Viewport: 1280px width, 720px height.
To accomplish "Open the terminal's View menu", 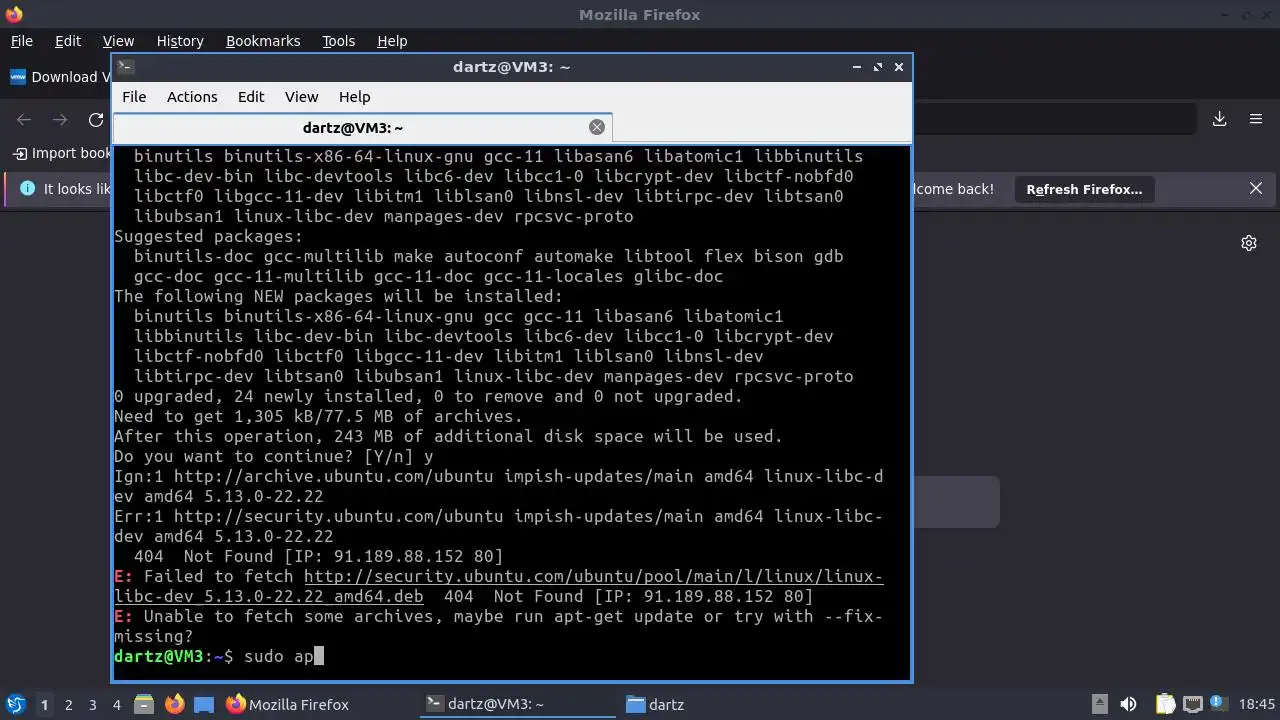I will tap(301, 97).
